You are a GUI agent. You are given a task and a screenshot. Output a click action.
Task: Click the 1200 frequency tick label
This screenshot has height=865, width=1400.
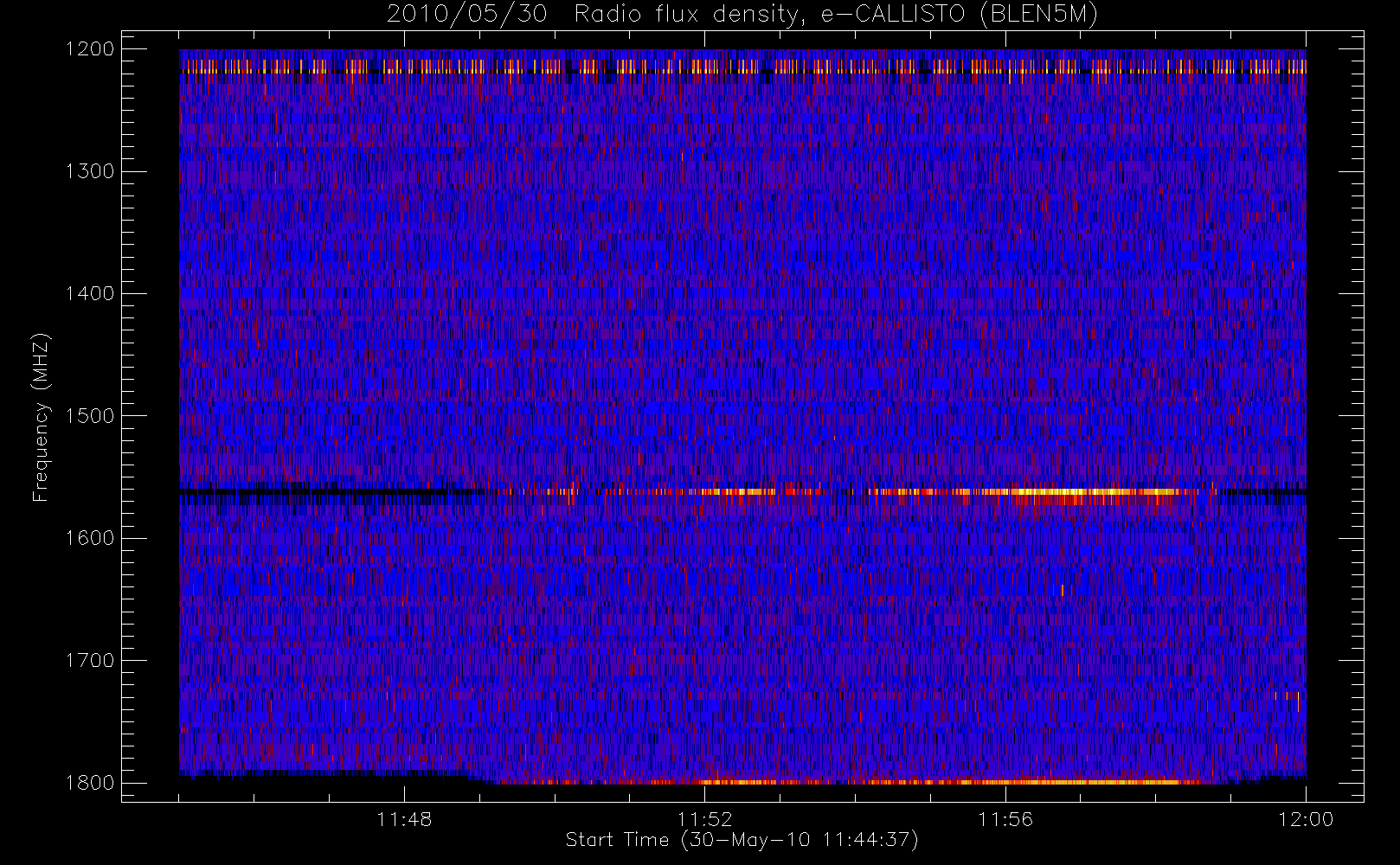(x=90, y=49)
